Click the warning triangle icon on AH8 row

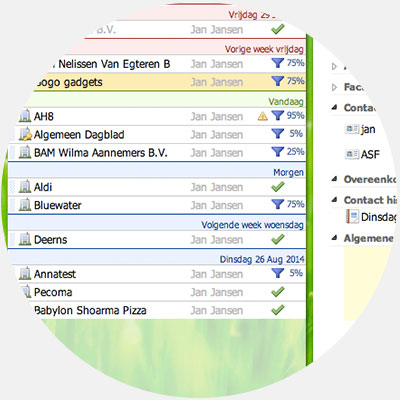pyautogui.click(x=263, y=116)
